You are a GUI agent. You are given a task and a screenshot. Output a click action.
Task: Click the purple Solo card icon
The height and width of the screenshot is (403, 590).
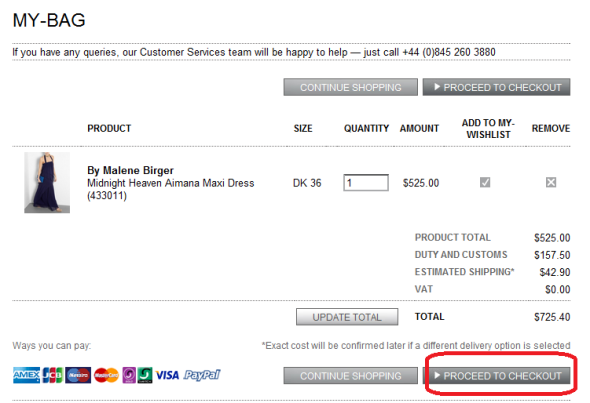tap(129, 375)
